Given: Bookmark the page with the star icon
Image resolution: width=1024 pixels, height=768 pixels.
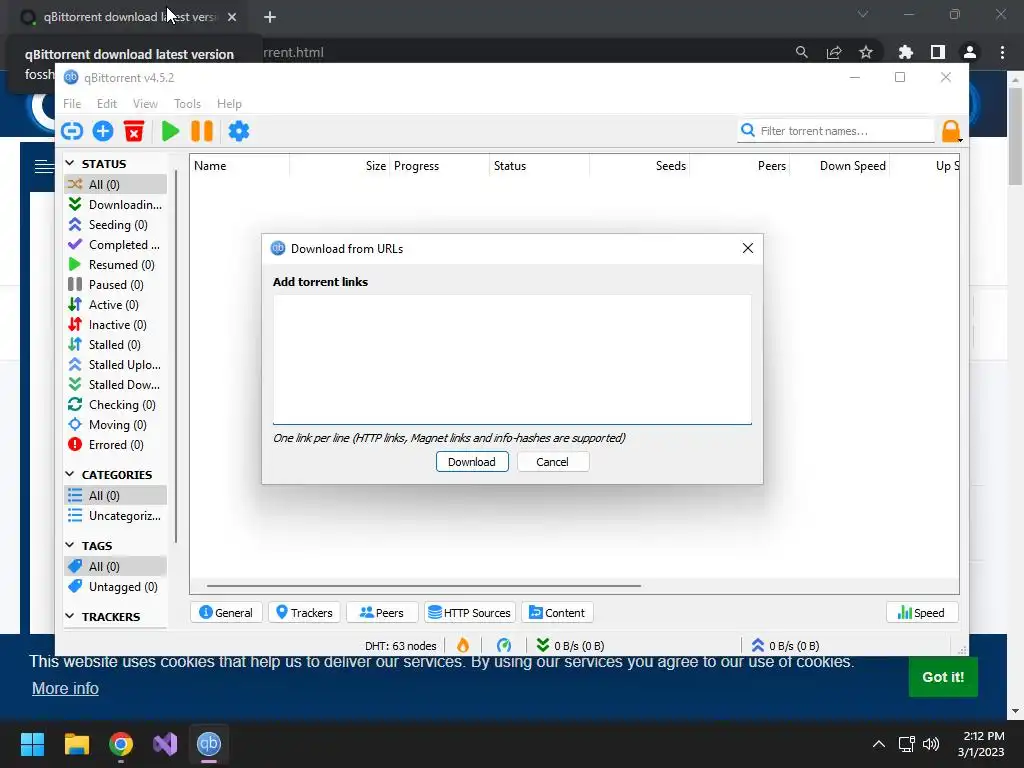Looking at the screenshot, I should [866, 52].
